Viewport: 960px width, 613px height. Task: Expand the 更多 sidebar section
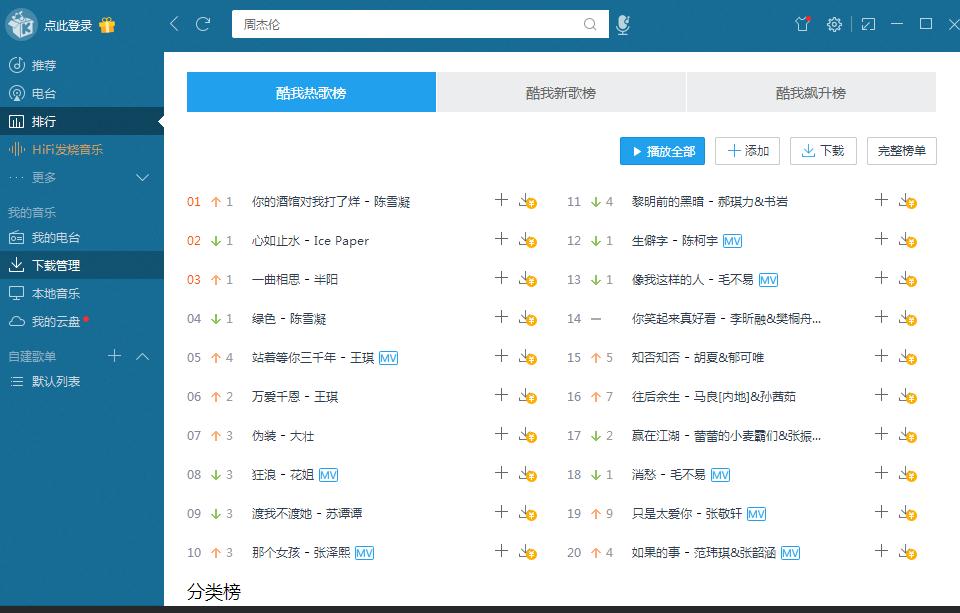point(142,177)
